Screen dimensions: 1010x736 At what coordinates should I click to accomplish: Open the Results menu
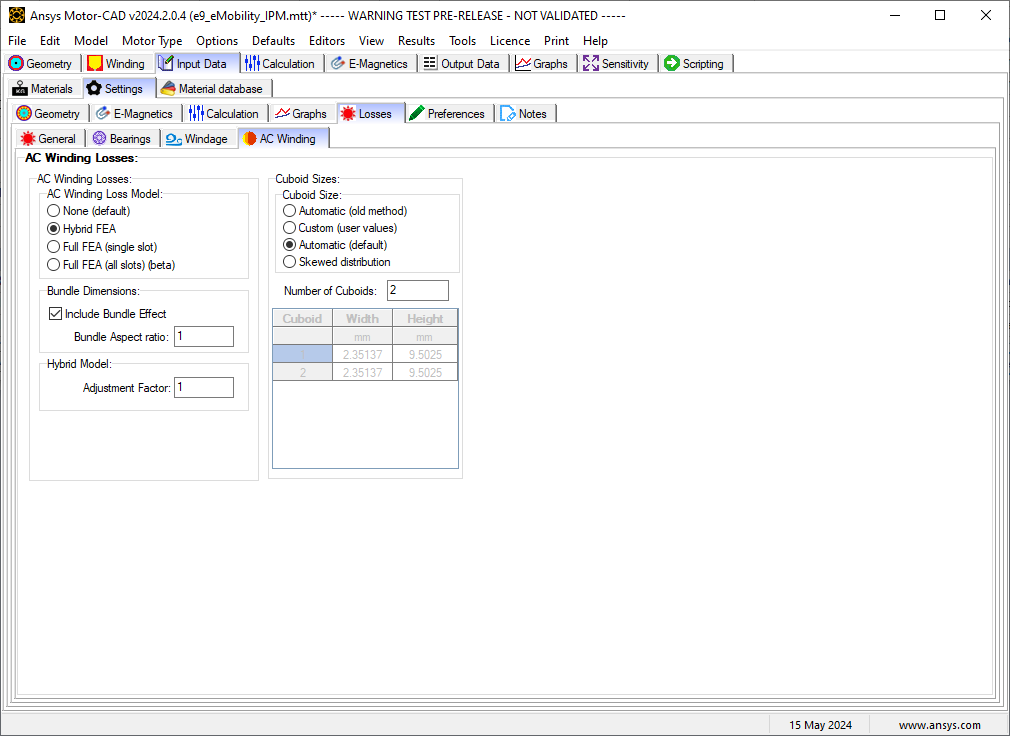(x=416, y=41)
